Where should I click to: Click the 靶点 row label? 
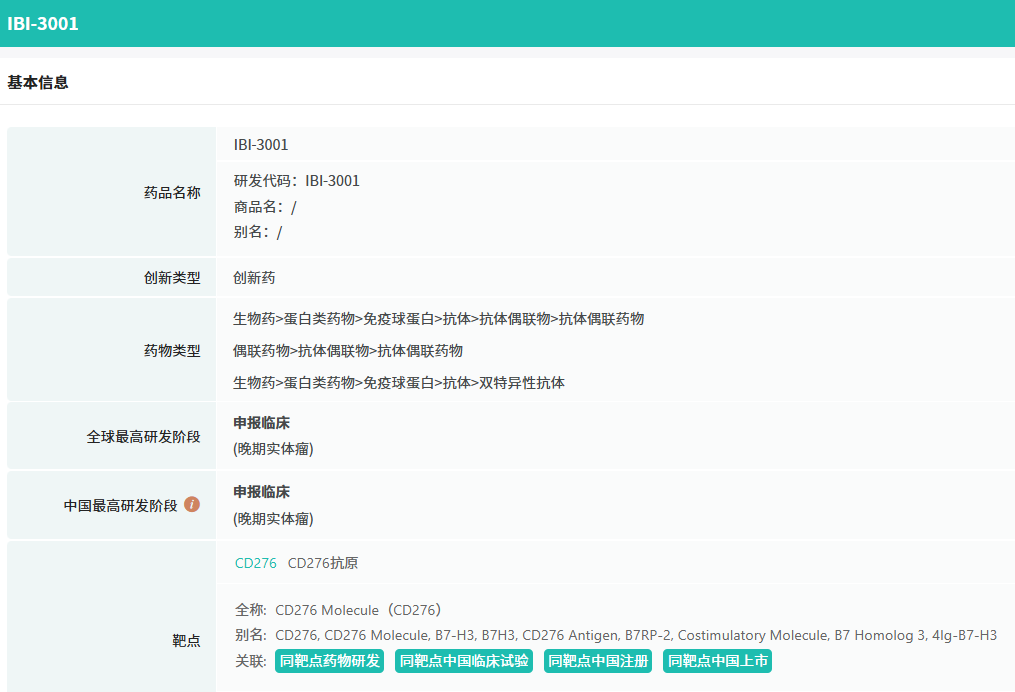[x=186, y=640]
